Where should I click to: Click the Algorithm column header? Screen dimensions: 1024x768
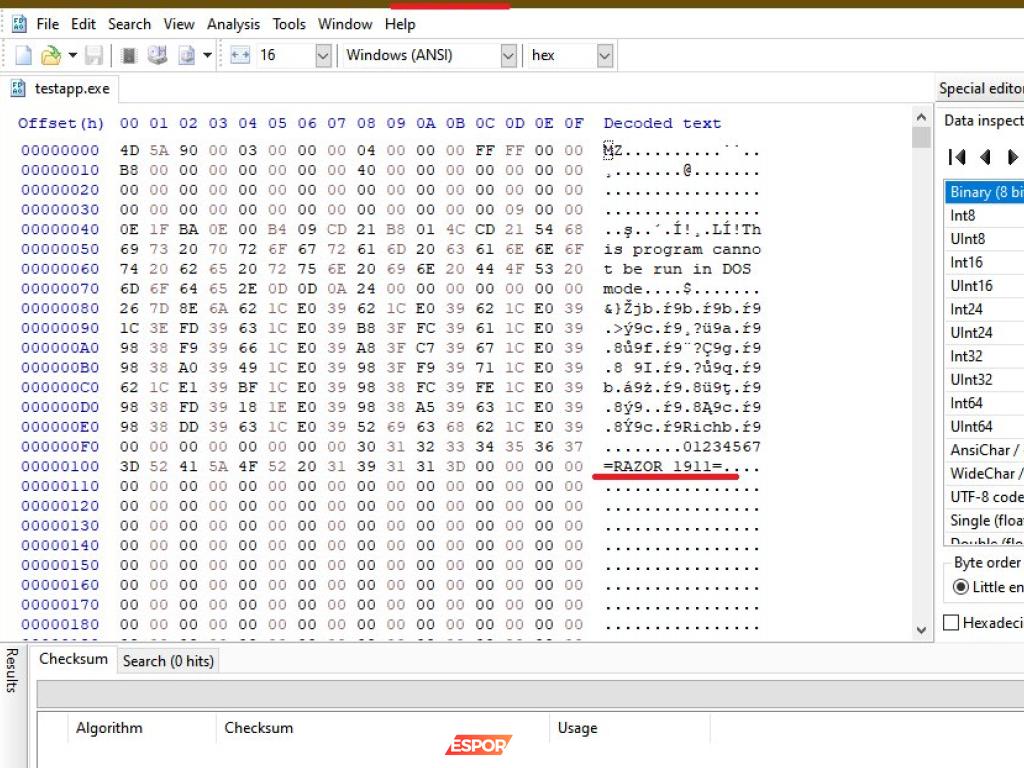tap(109, 728)
